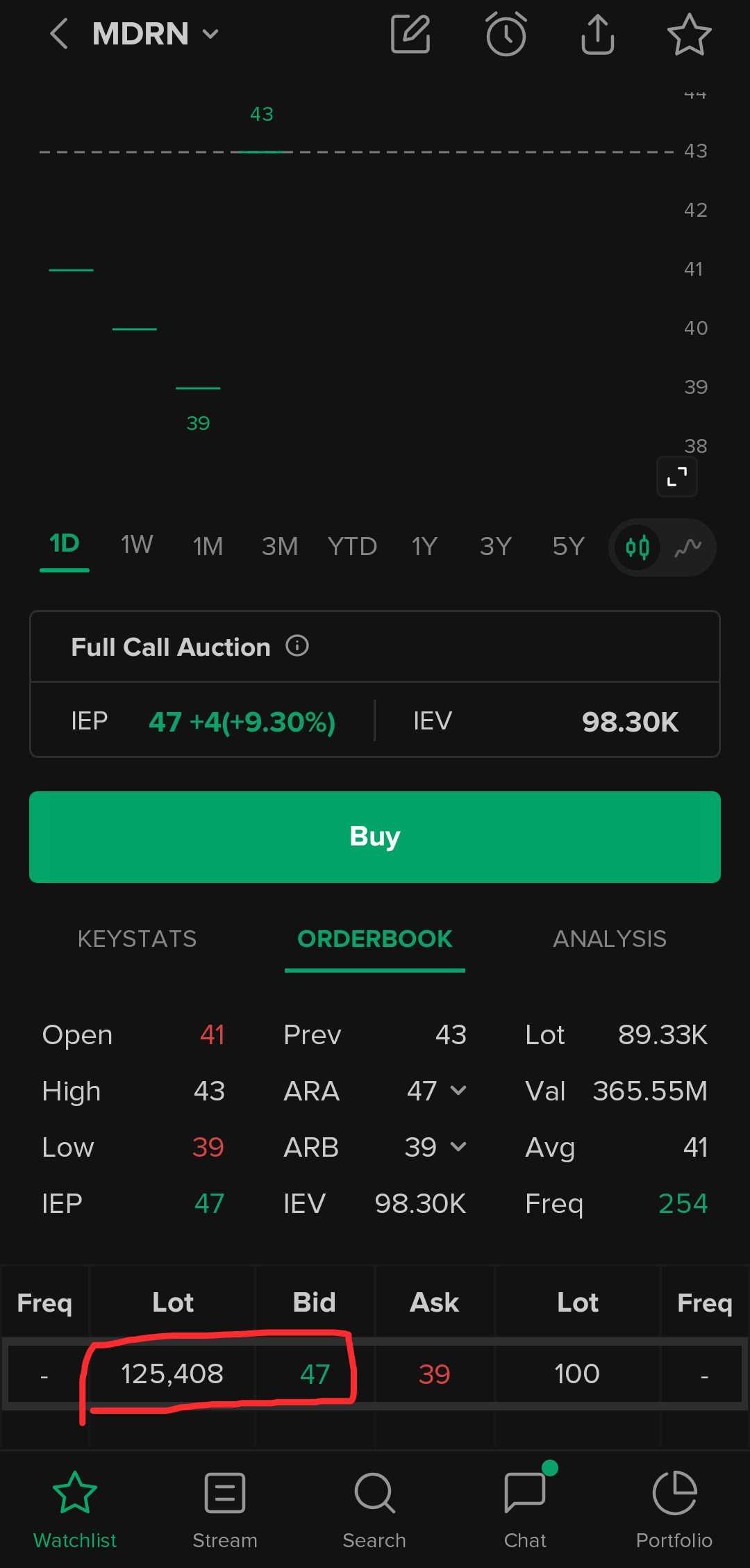Tap the back arrow icon
The image size is (750, 1568).
coord(60,33)
